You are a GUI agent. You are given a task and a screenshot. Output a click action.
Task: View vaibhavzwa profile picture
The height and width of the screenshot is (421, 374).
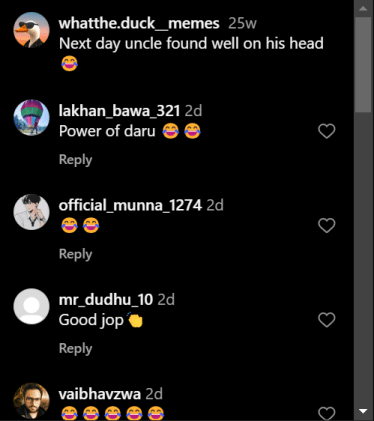pos(31,401)
